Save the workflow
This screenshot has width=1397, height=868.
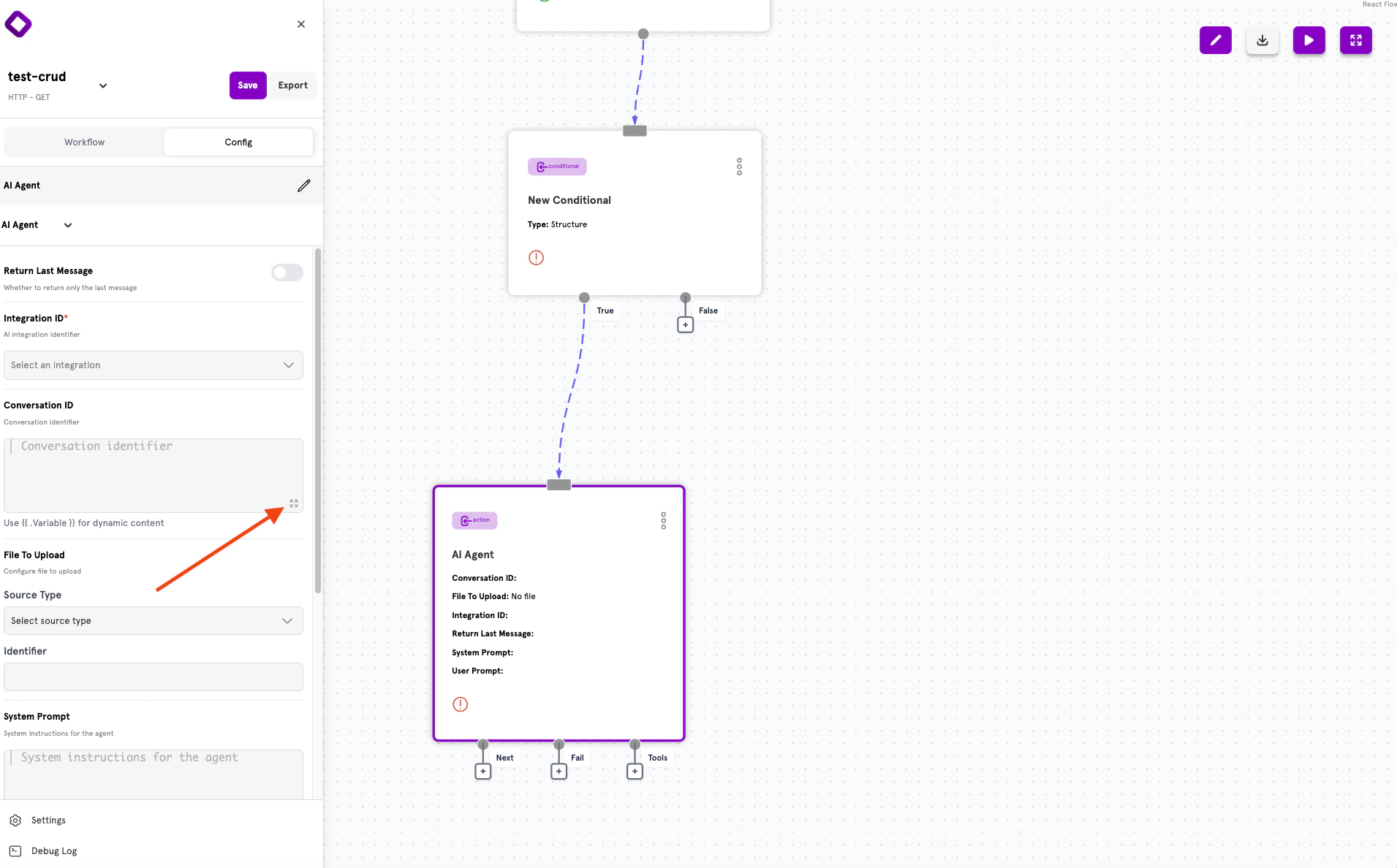(x=248, y=85)
